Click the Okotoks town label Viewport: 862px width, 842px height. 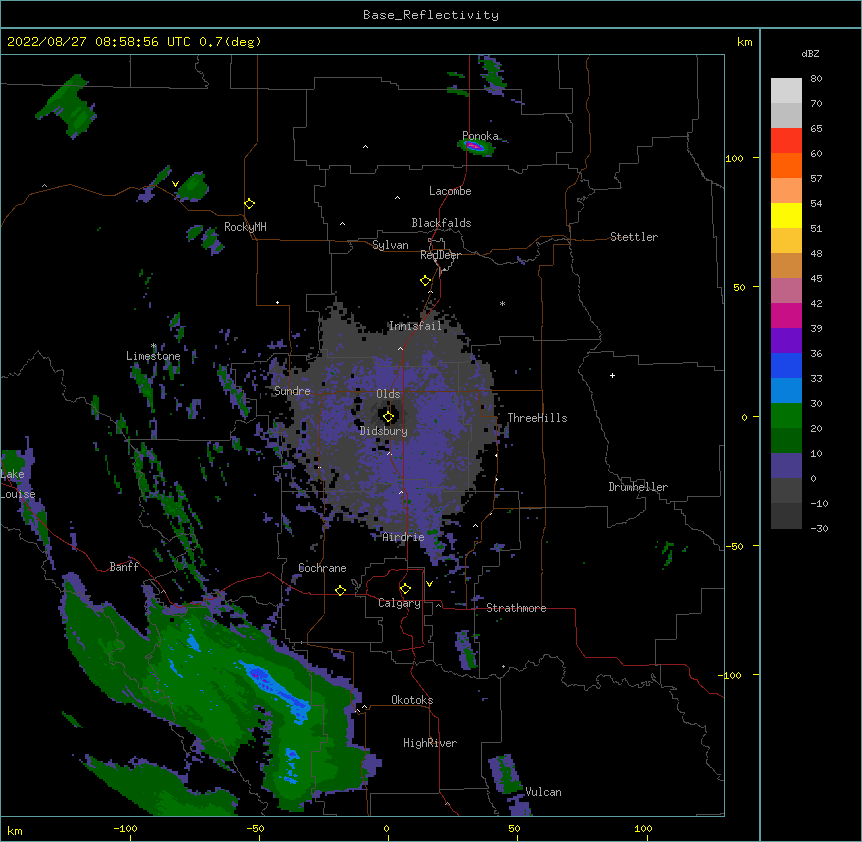pyautogui.click(x=412, y=700)
